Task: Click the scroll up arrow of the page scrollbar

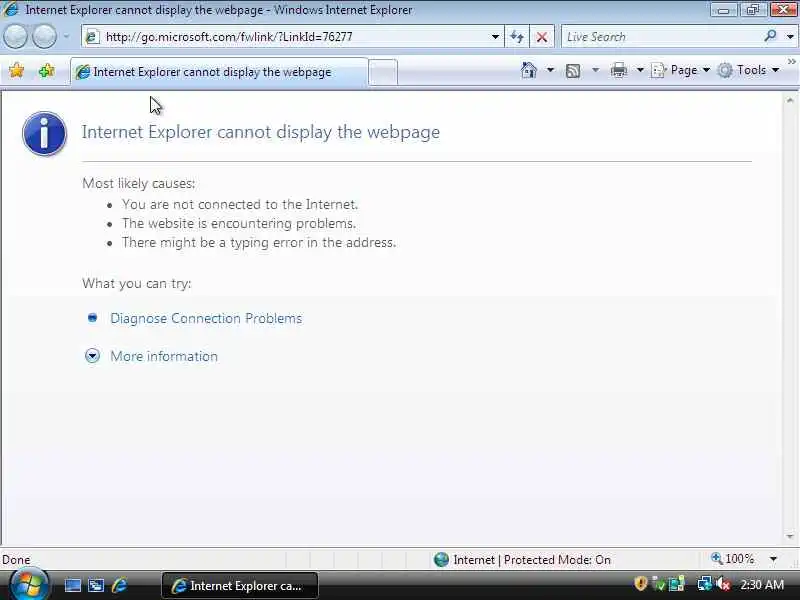Action: pyautogui.click(x=790, y=100)
